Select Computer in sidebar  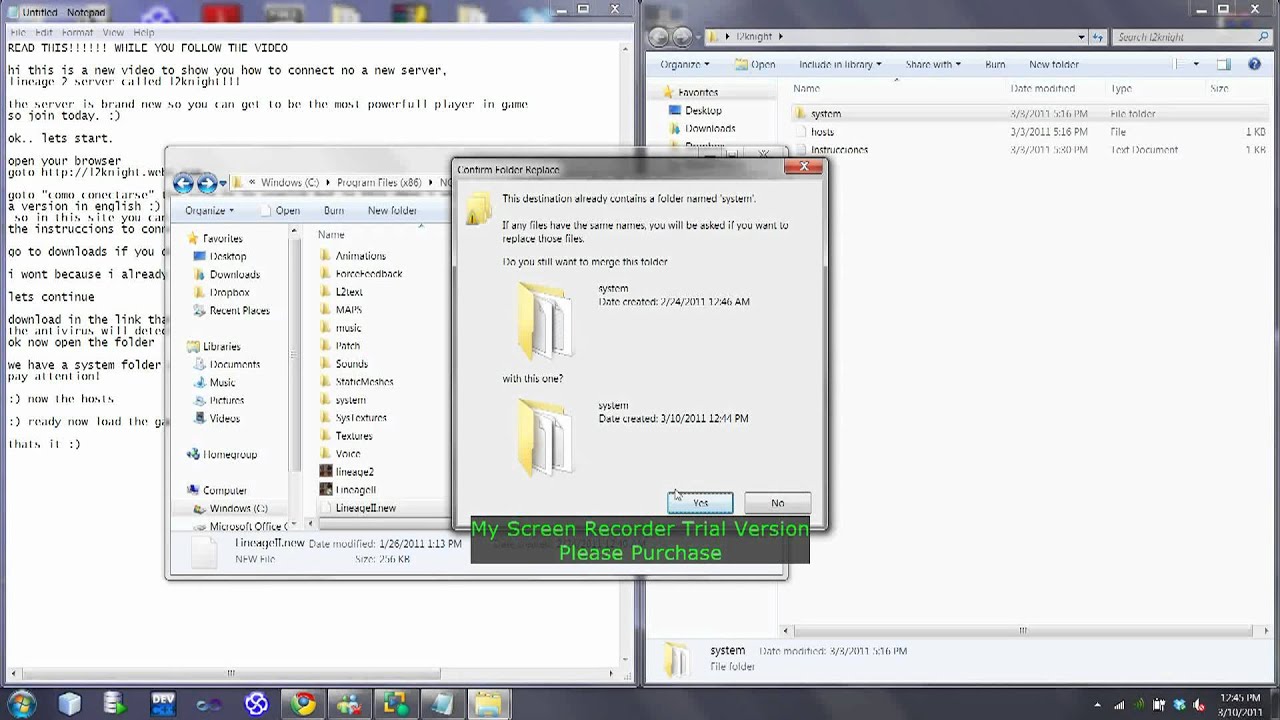(224, 490)
